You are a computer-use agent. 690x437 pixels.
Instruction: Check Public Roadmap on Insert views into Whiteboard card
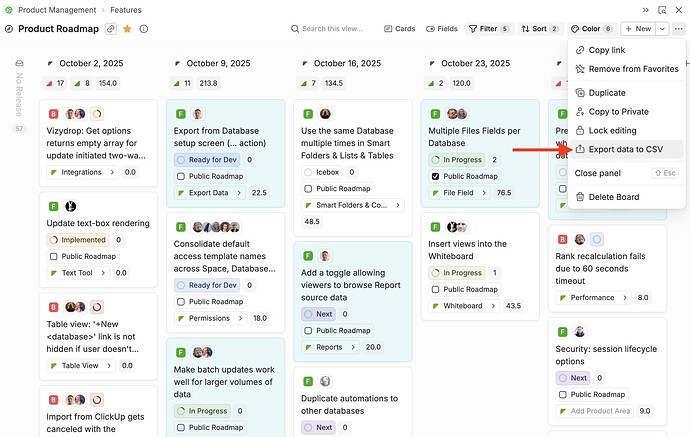[x=435, y=290]
